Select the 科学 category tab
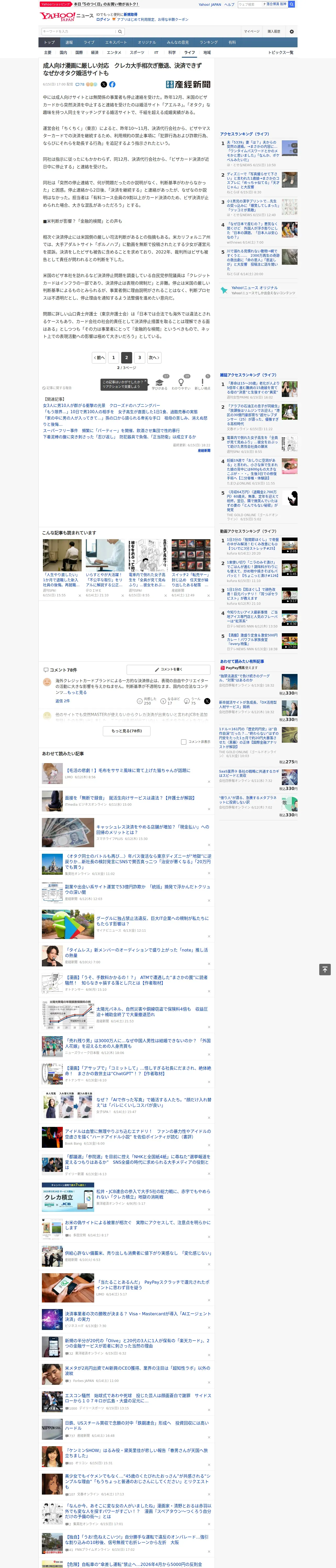The height and width of the screenshot is (1568, 336). click(172, 53)
